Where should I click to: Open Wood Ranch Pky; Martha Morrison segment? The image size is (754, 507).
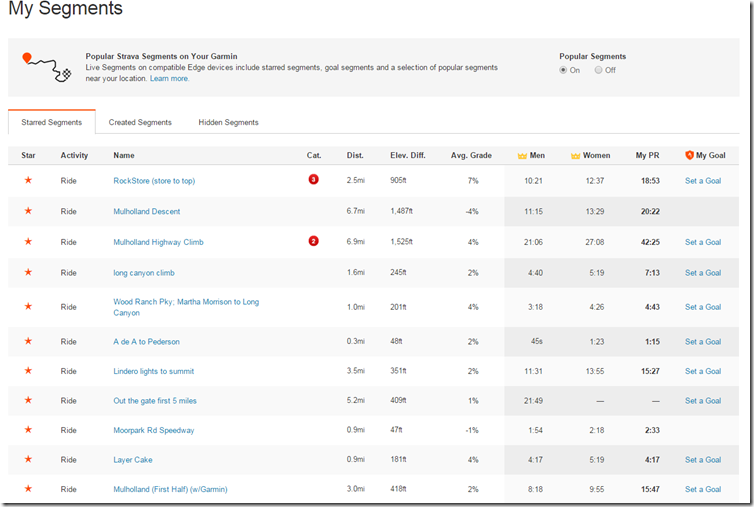pos(186,307)
